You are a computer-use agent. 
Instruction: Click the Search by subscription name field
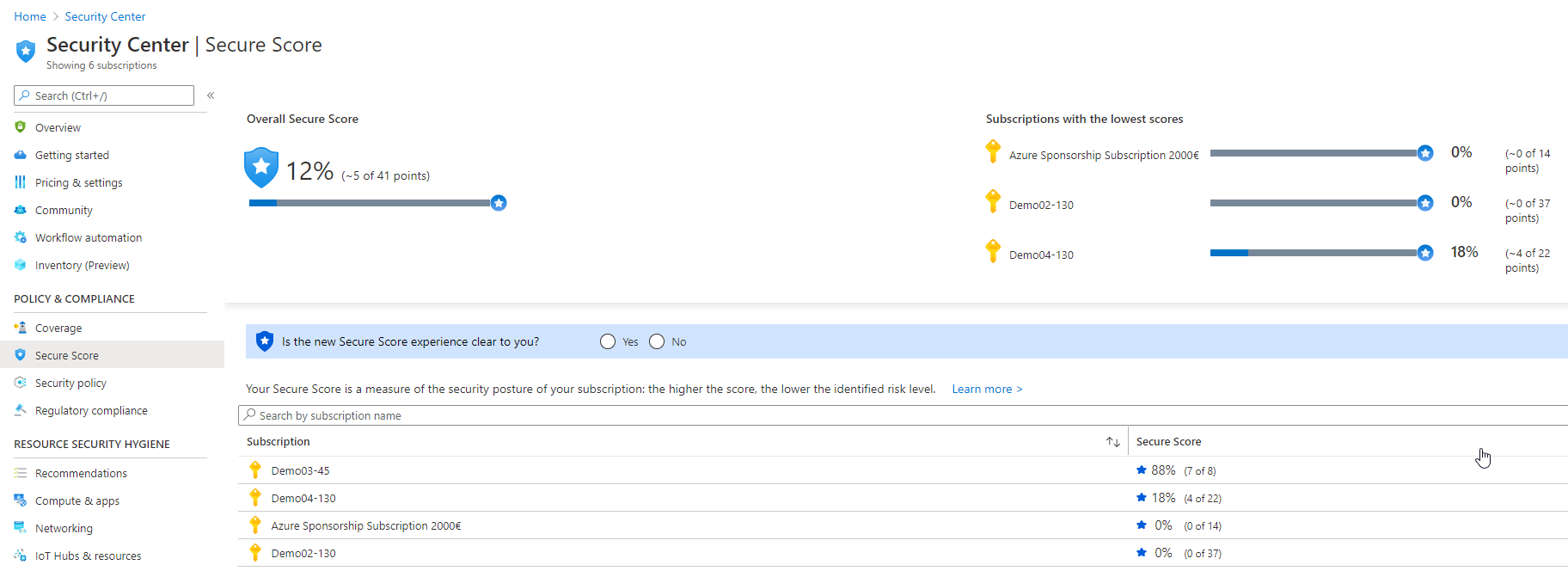click(903, 415)
